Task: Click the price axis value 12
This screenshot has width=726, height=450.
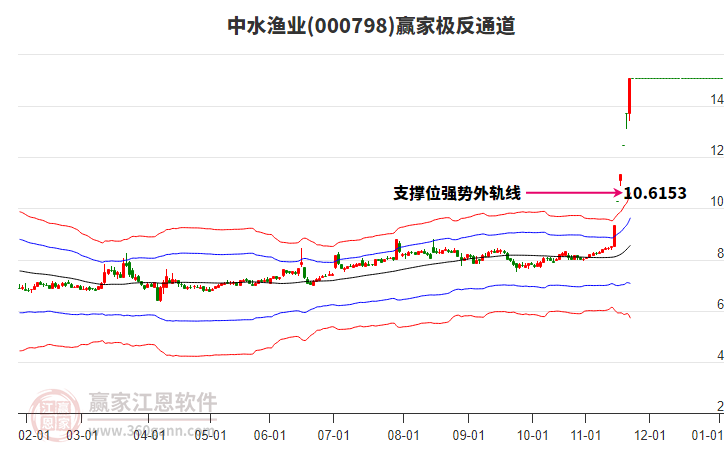Action: pos(717,150)
